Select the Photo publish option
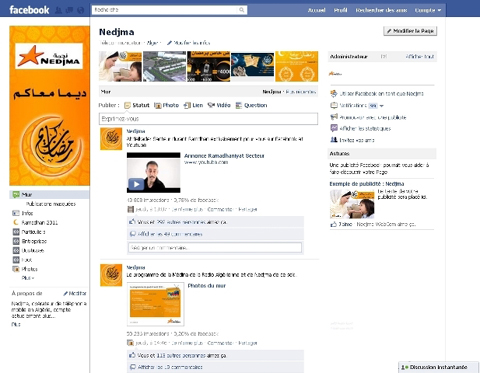480x373 pixels. coord(166,105)
